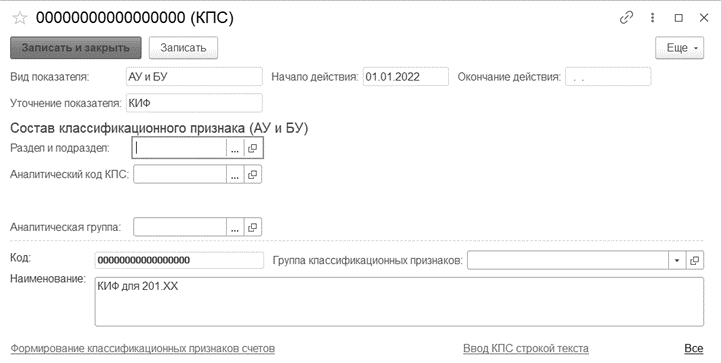Viewport: 721px width, 363px height.
Task: Open the three-dot window options menu
Action: (x=652, y=18)
